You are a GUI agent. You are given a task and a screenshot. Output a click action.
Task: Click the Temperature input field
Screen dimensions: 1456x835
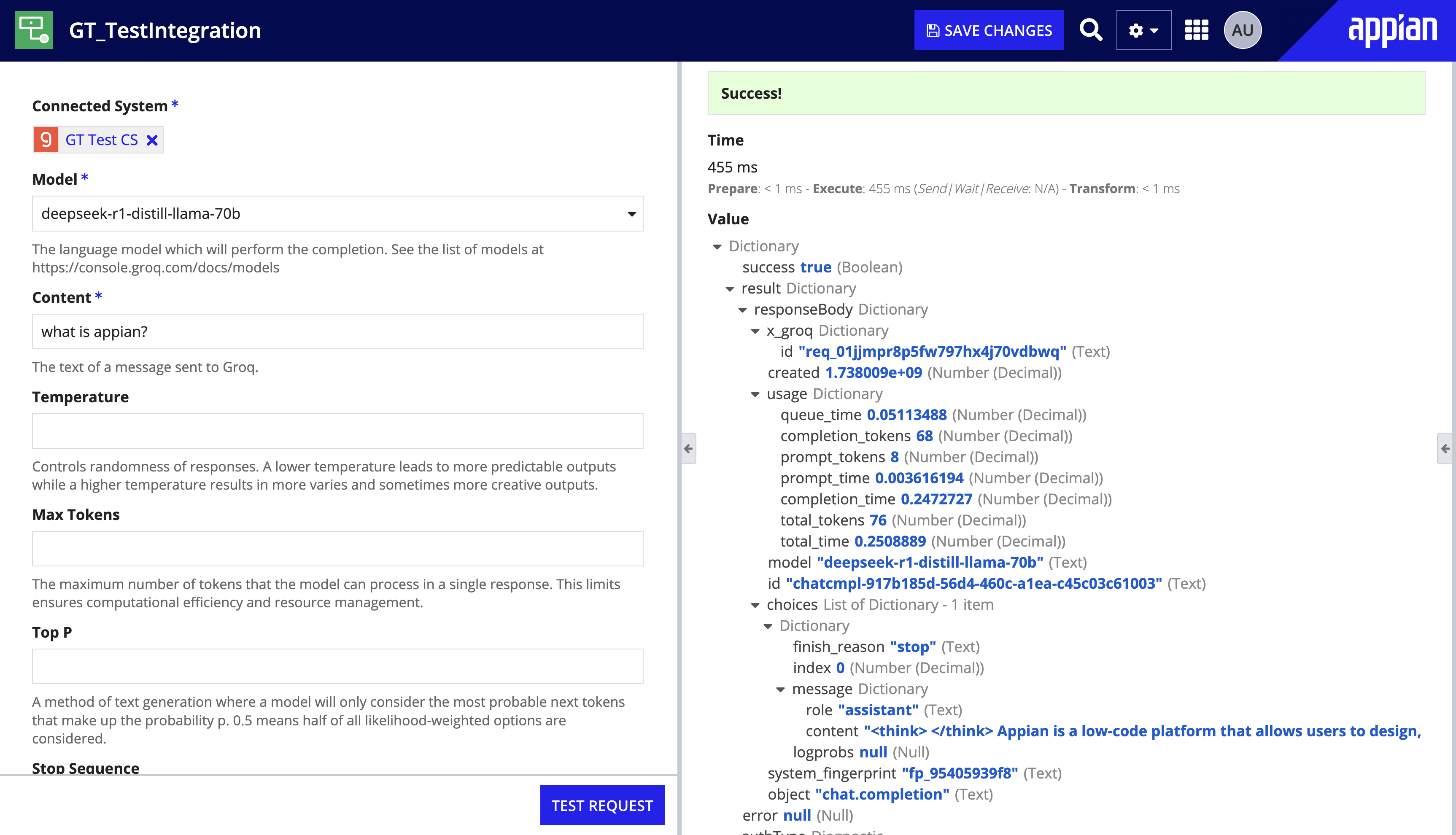pos(338,431)
